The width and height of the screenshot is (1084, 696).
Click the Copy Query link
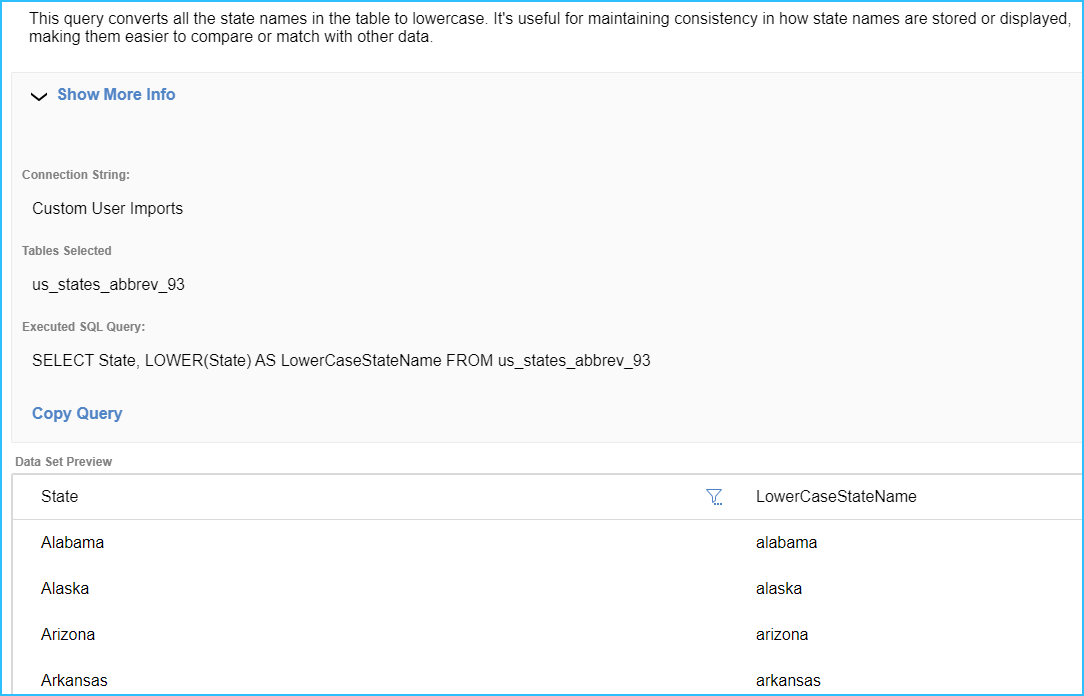[77, 413]
